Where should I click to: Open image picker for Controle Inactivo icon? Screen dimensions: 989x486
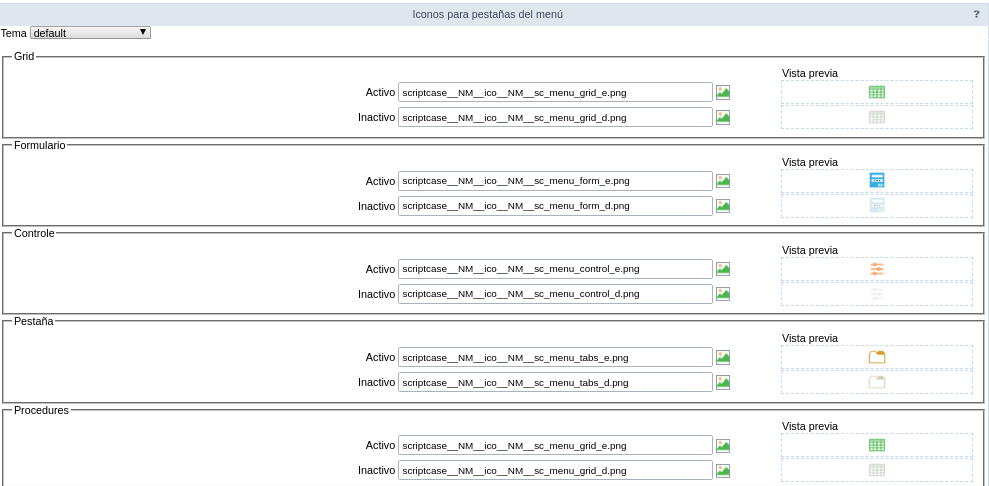pos(723,294)
